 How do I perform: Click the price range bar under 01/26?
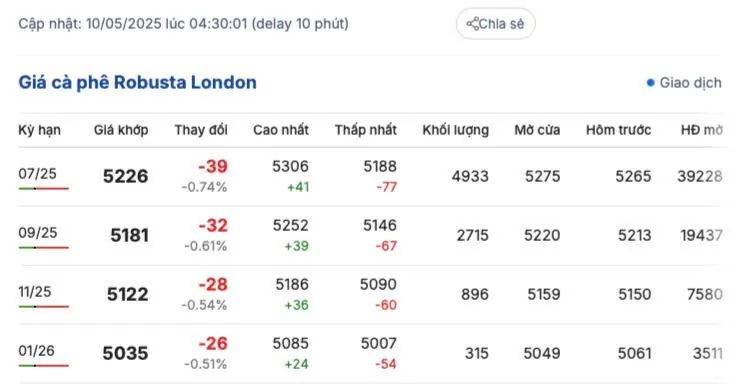[x=44, y=365]
